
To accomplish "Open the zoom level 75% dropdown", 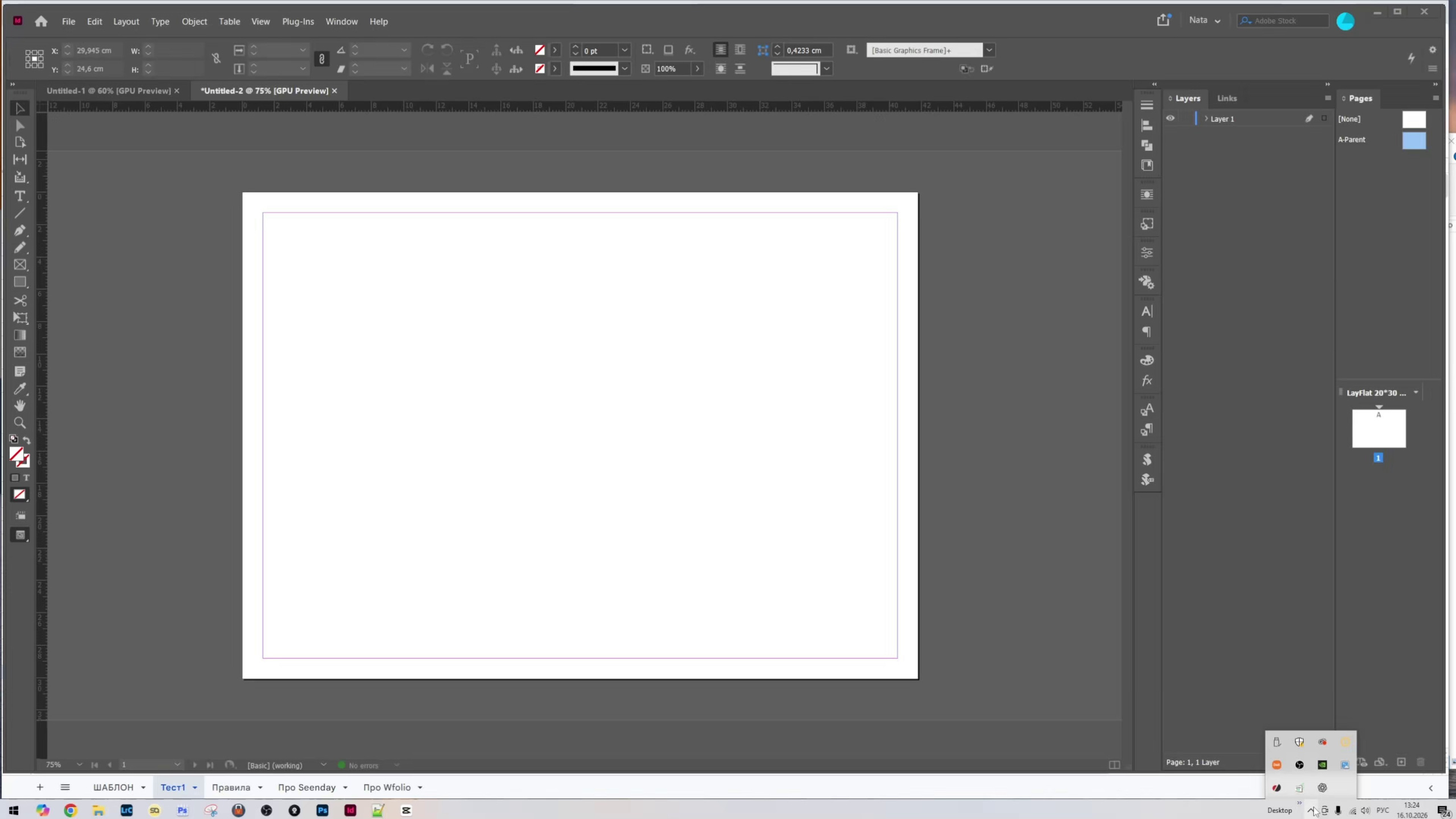I will click(x=79, y=765).
